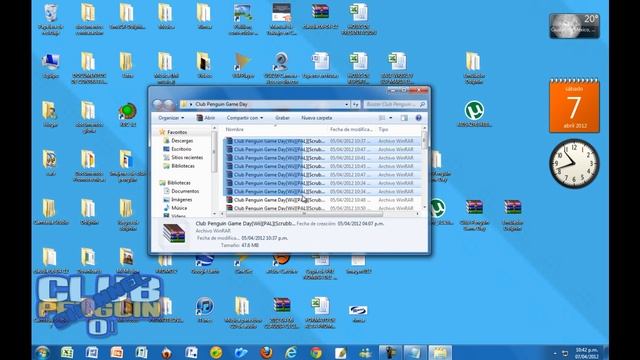Viewport: 640px width, 360px height.
Task: Click the change view icon
Action: [x=382, y=118]
